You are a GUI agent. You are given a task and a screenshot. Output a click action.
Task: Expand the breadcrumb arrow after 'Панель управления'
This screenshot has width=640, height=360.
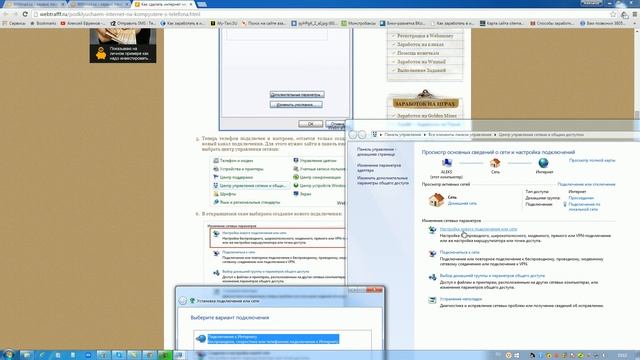pos(424,135)
